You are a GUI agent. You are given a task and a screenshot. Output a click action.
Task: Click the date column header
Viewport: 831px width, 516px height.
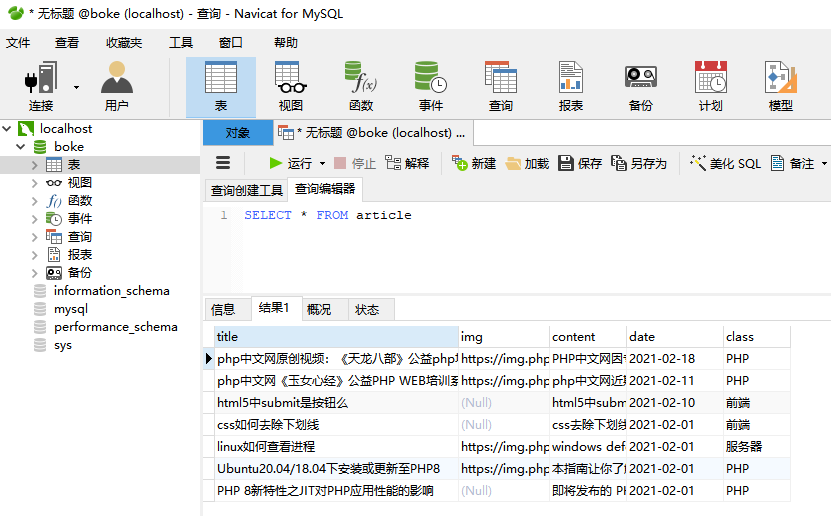pos(675,336)
